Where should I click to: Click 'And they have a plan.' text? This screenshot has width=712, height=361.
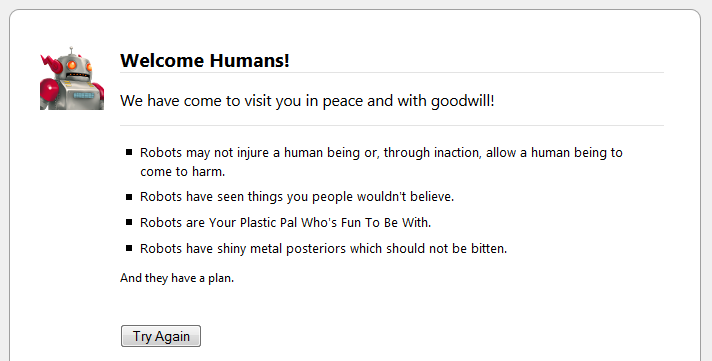177,278
